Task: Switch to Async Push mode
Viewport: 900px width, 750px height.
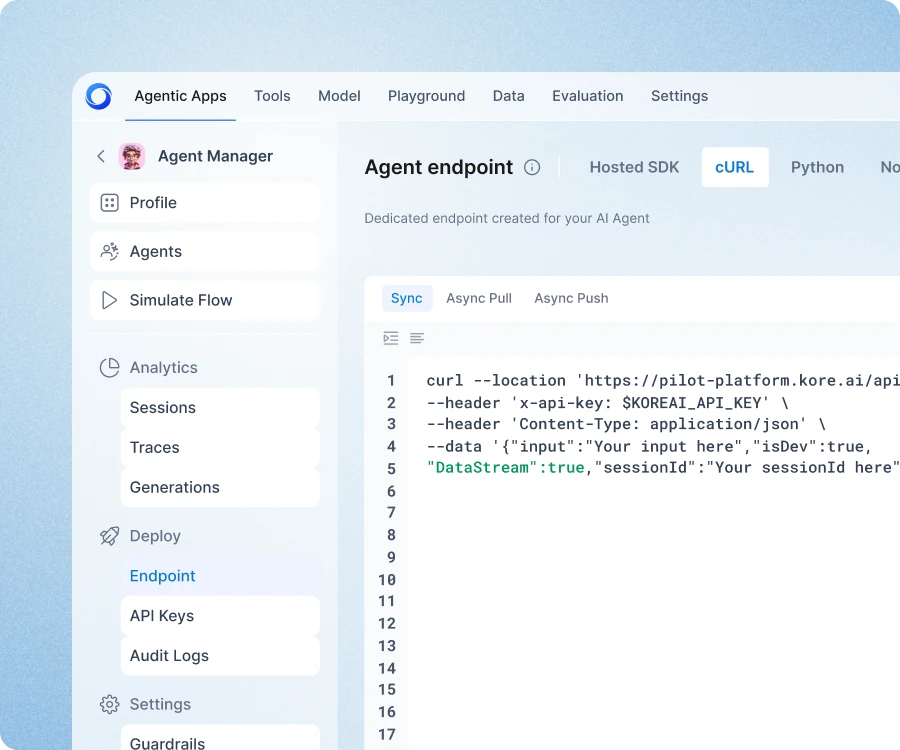Action: [572, 298]
